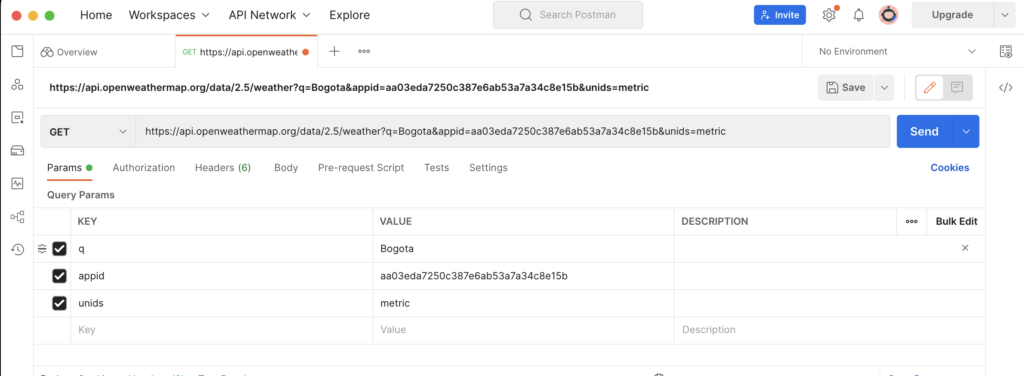Click search magnifier icon in Search Postman

point(525,15)
